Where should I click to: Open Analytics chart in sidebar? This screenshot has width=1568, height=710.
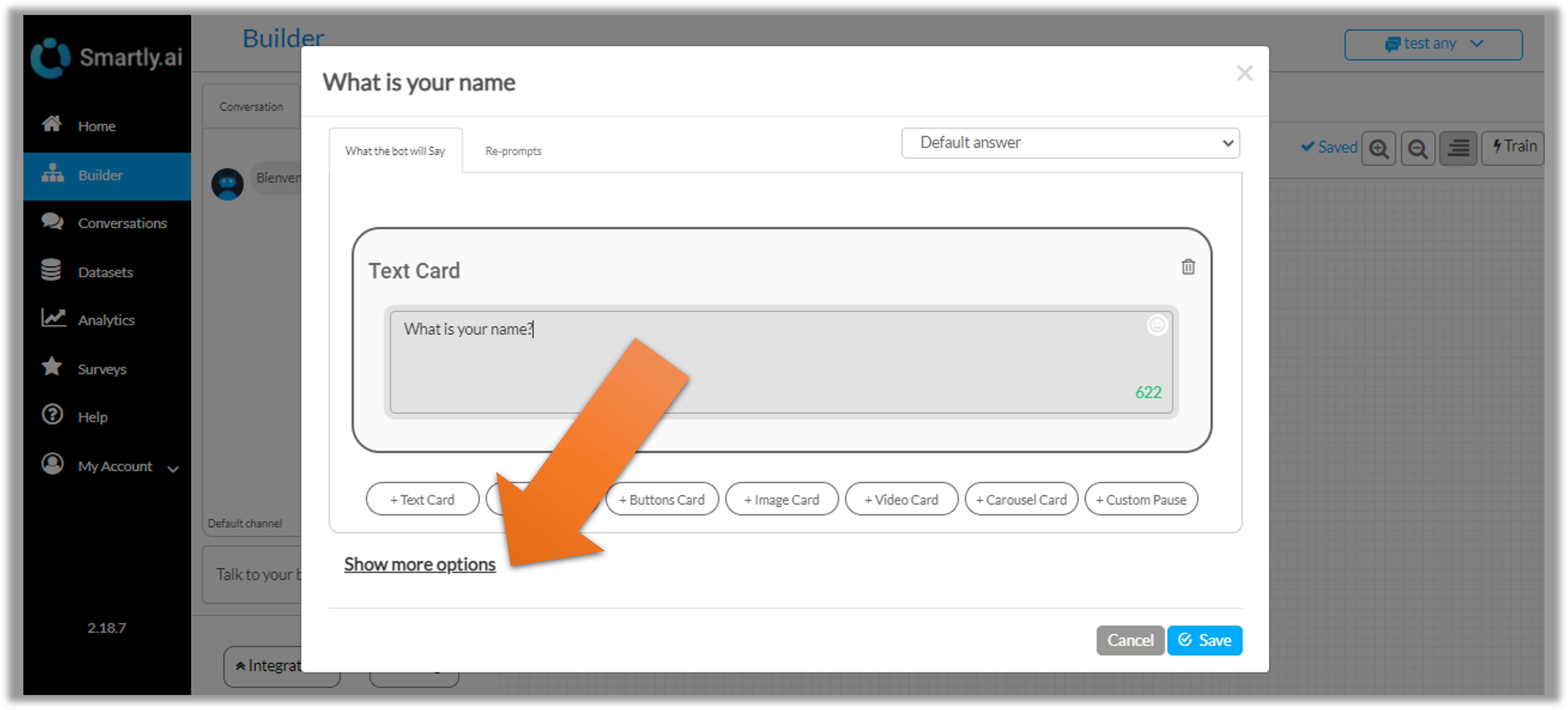tap(105, 320)
